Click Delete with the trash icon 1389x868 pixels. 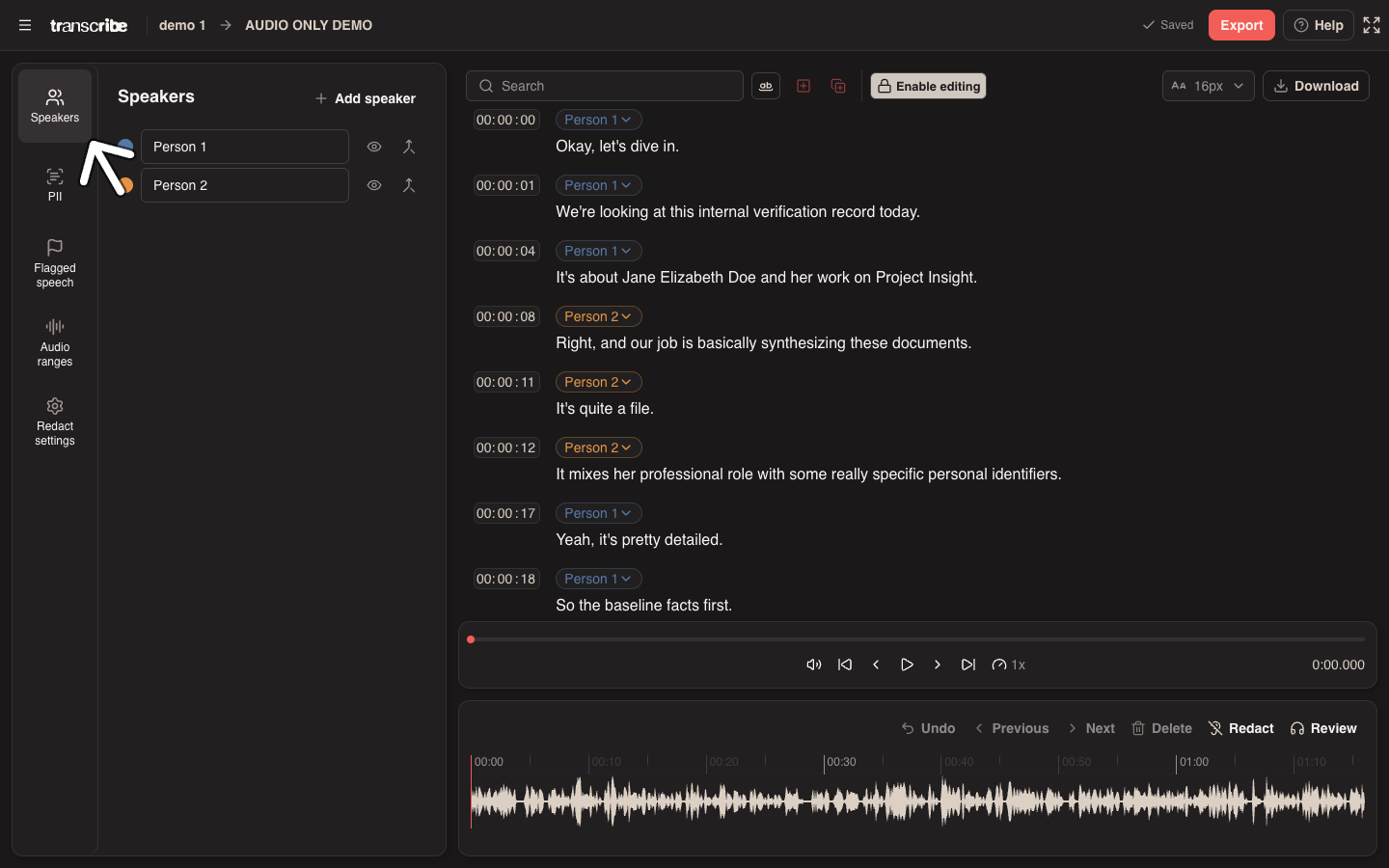(x=1161, y=728)
